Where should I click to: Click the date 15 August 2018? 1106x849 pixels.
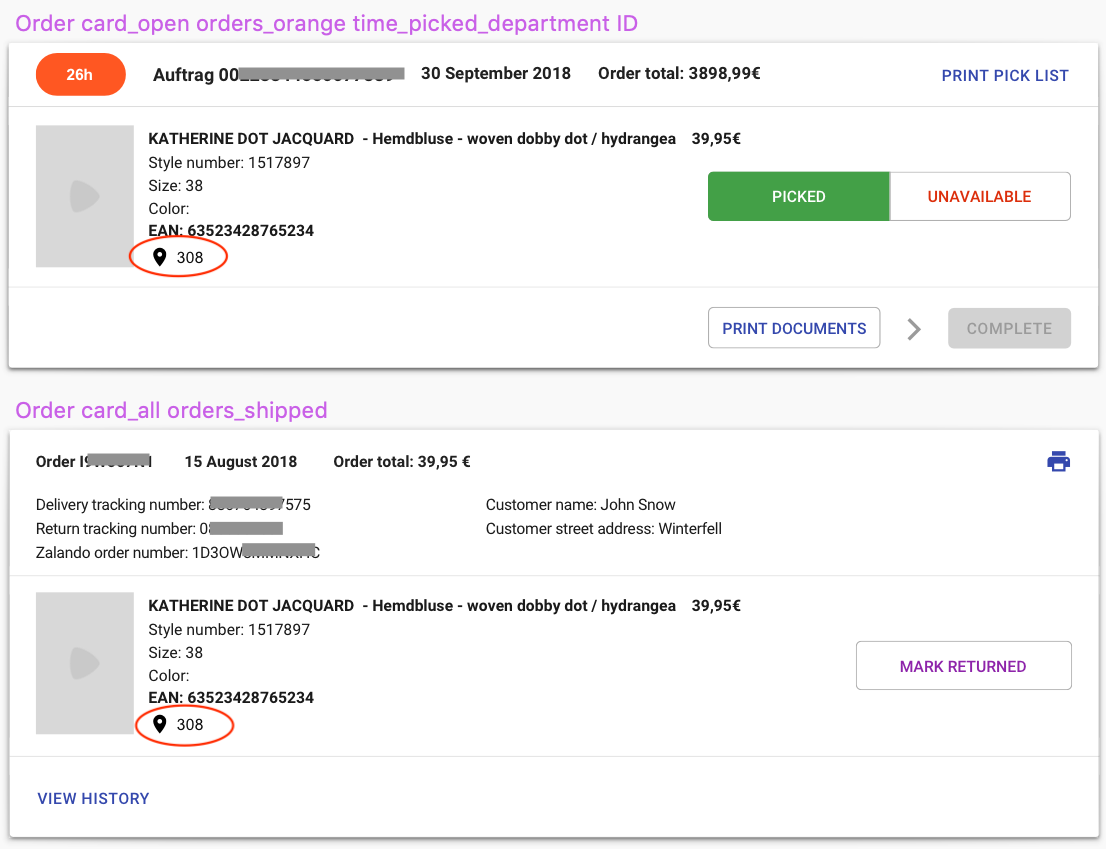pyautogui.click(x=241, y=462)
